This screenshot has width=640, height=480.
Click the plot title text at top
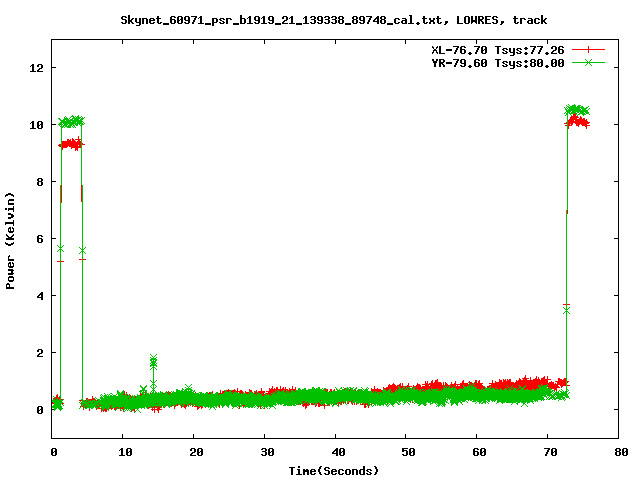click(333, 20)
